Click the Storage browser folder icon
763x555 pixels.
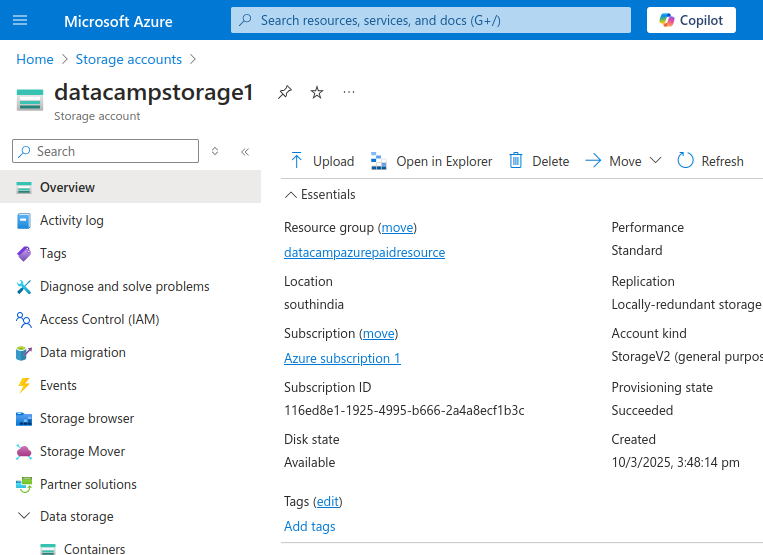(x=24, y=418)
